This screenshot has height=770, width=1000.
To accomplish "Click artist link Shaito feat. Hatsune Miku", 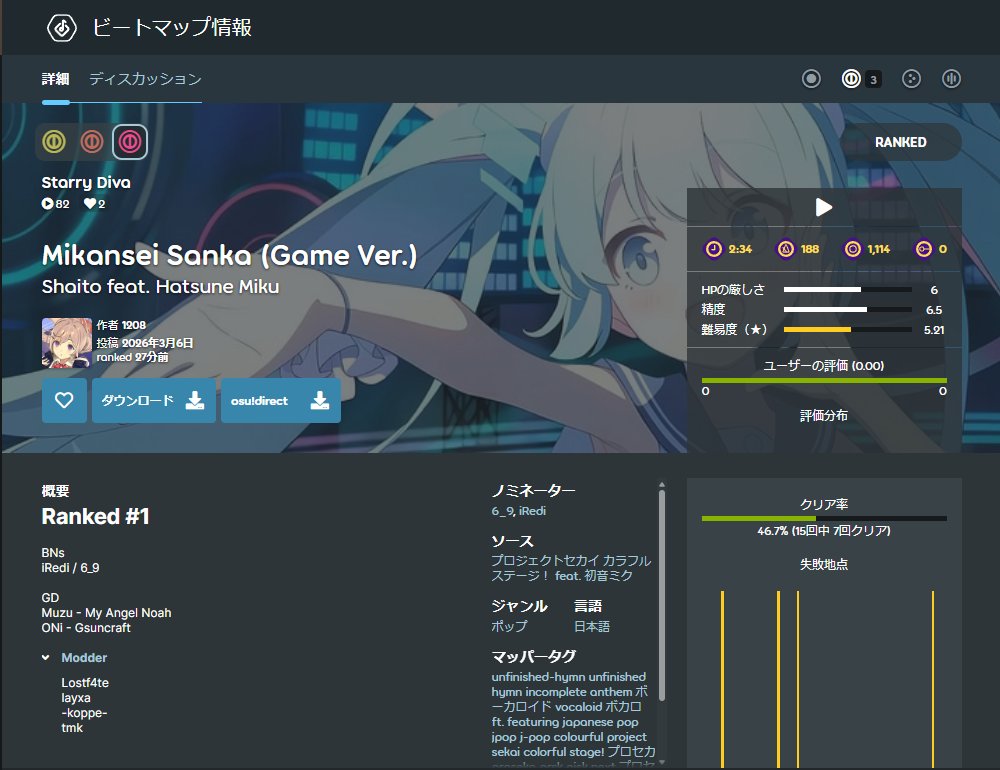I will (x=160, y=286).
